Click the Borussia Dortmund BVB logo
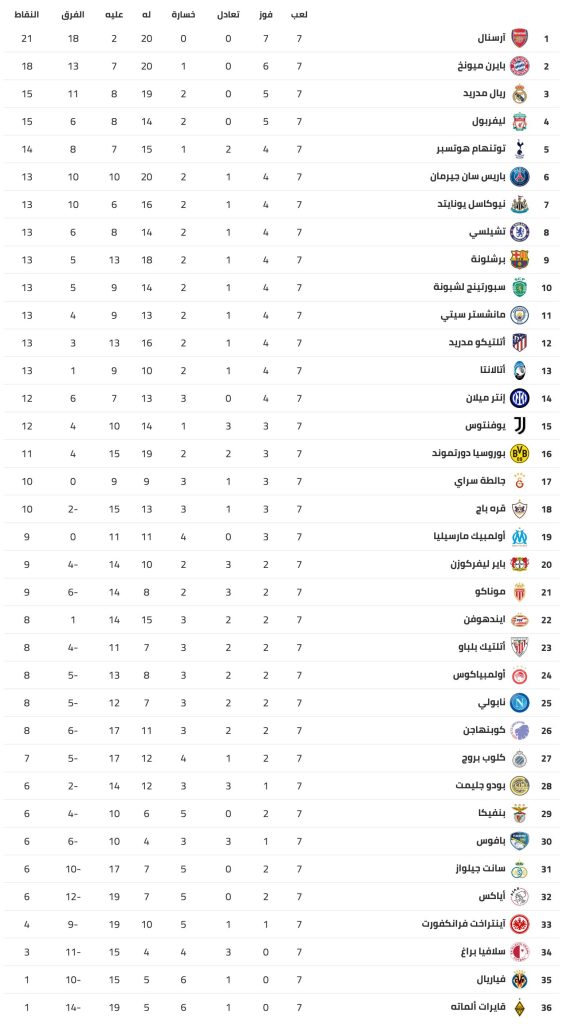This screenshot has height=1024, width=563. pyautogui.click(x=519, y=453)
